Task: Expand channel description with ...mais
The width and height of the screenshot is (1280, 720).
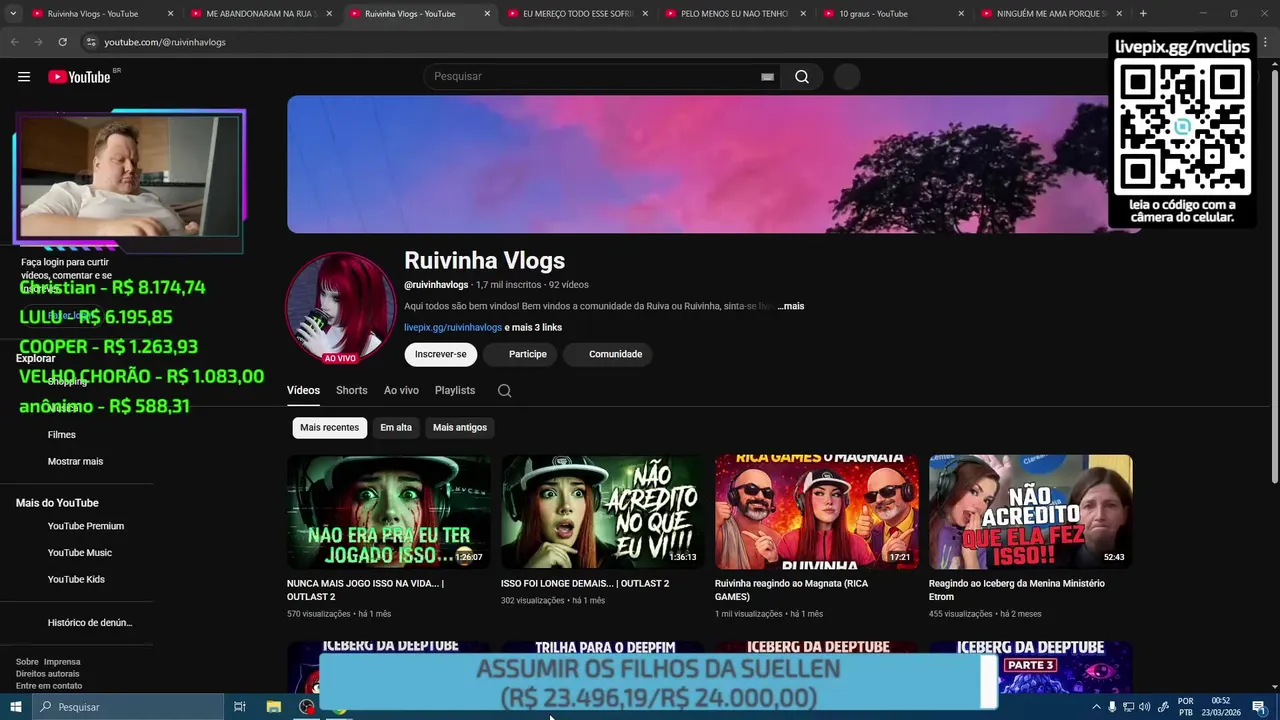Action: (790, 306)
